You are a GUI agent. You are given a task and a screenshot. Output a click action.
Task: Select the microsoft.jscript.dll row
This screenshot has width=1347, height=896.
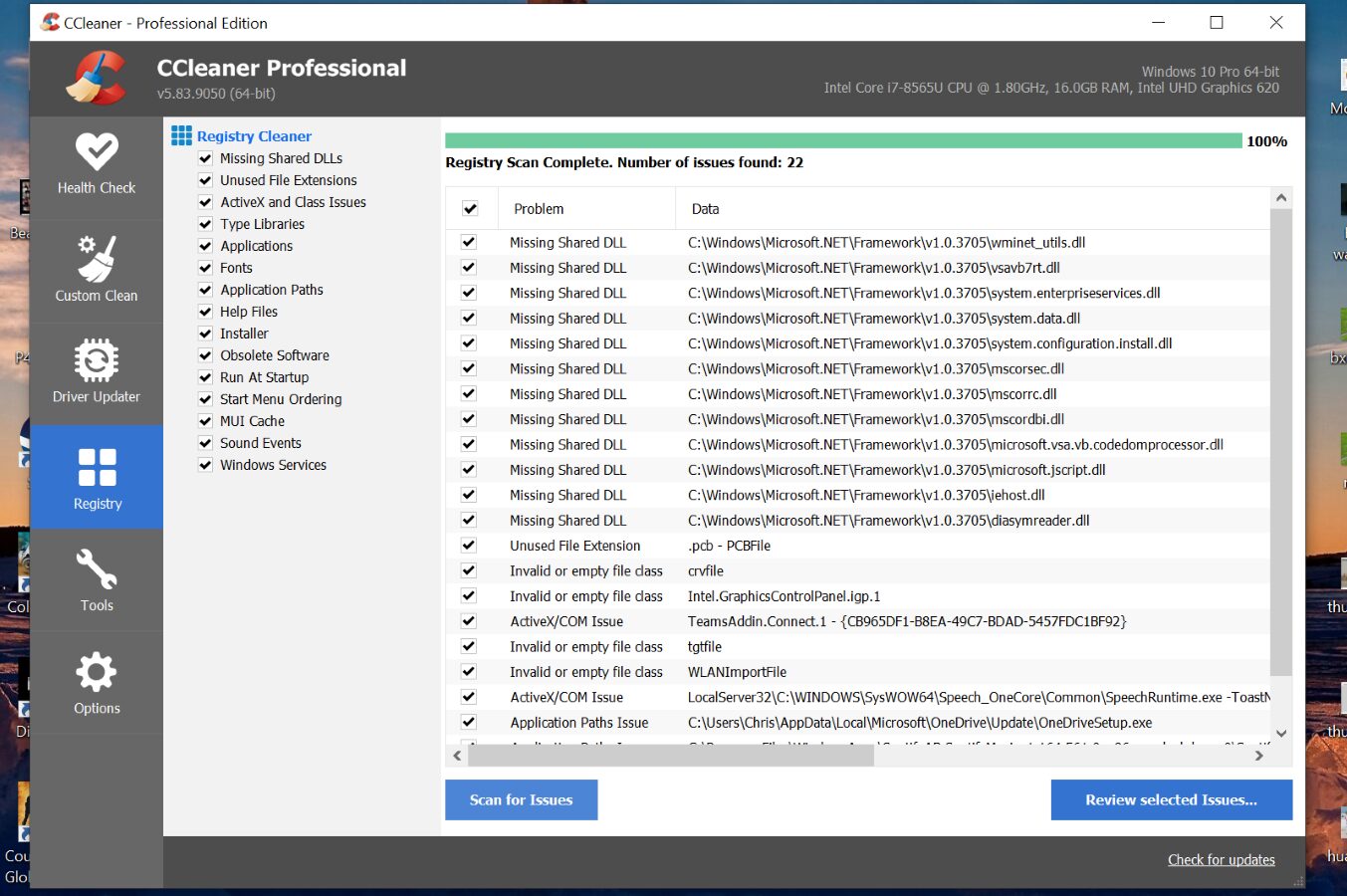[x=896, y=470]
